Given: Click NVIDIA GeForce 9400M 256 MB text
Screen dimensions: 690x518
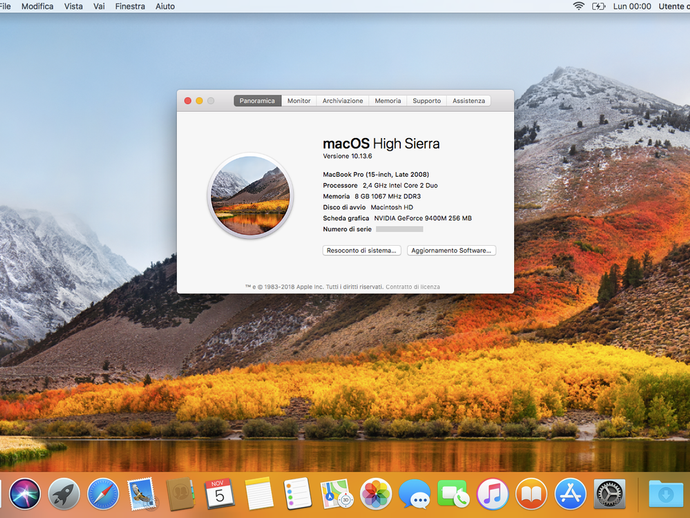Looking at the screenshot, I should click(x=423, y=218).
